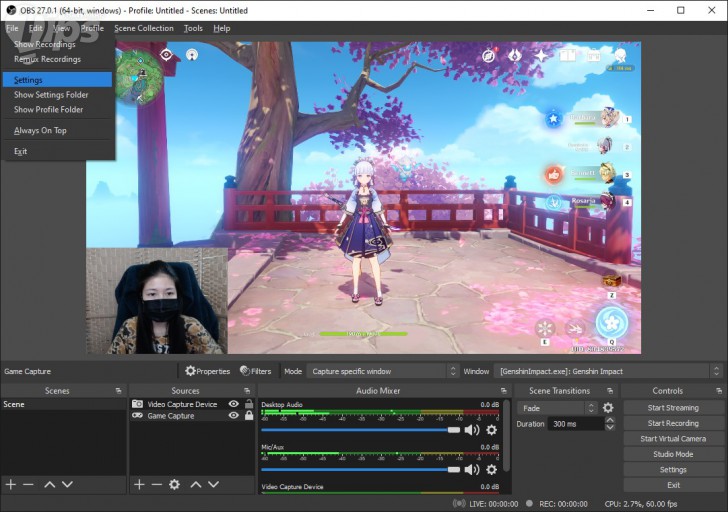
Task: Open the Profile menu
Action: (x=92, y=28)
